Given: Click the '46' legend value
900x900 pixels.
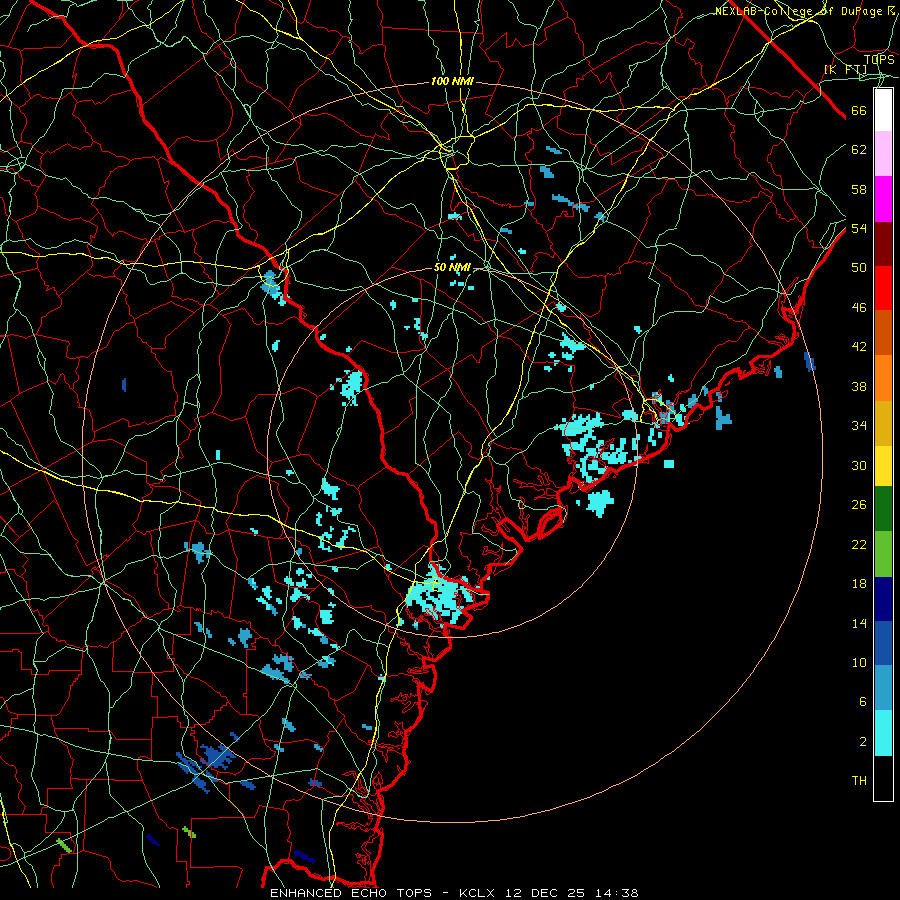Looking at the screenshot, I should pyautogui.click(x=859, y=308).
